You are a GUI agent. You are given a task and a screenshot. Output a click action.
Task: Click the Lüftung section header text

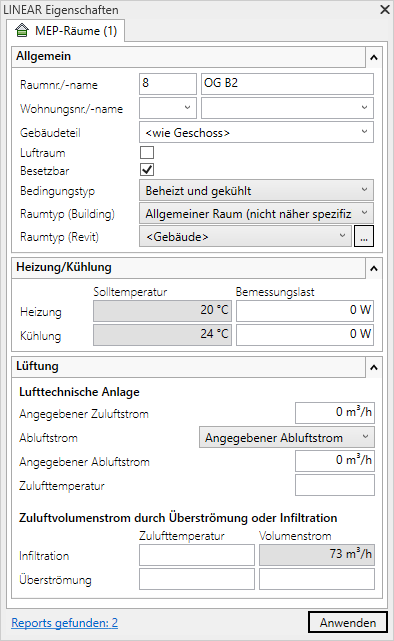tap(37, 366)
